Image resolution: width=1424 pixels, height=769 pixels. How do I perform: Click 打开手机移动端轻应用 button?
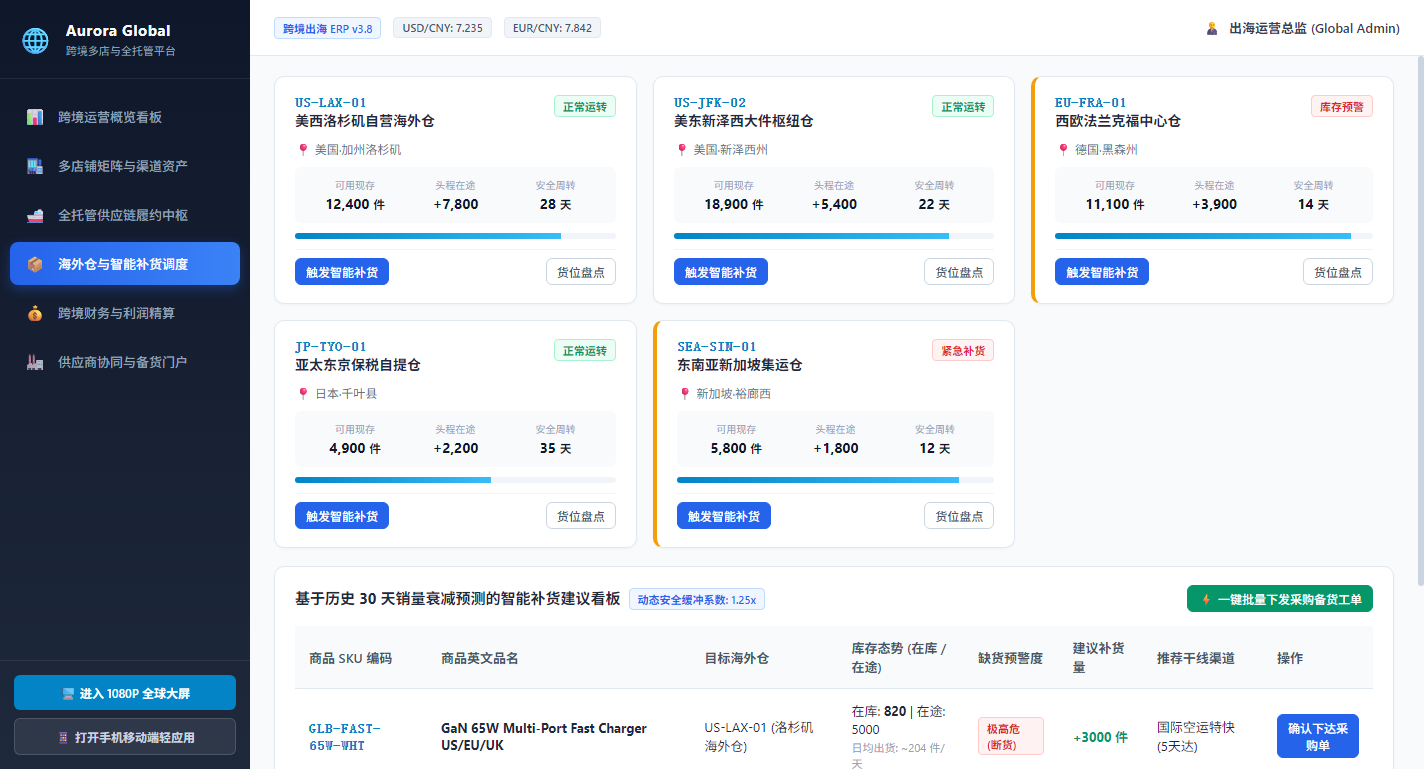(x=125, y=737)
